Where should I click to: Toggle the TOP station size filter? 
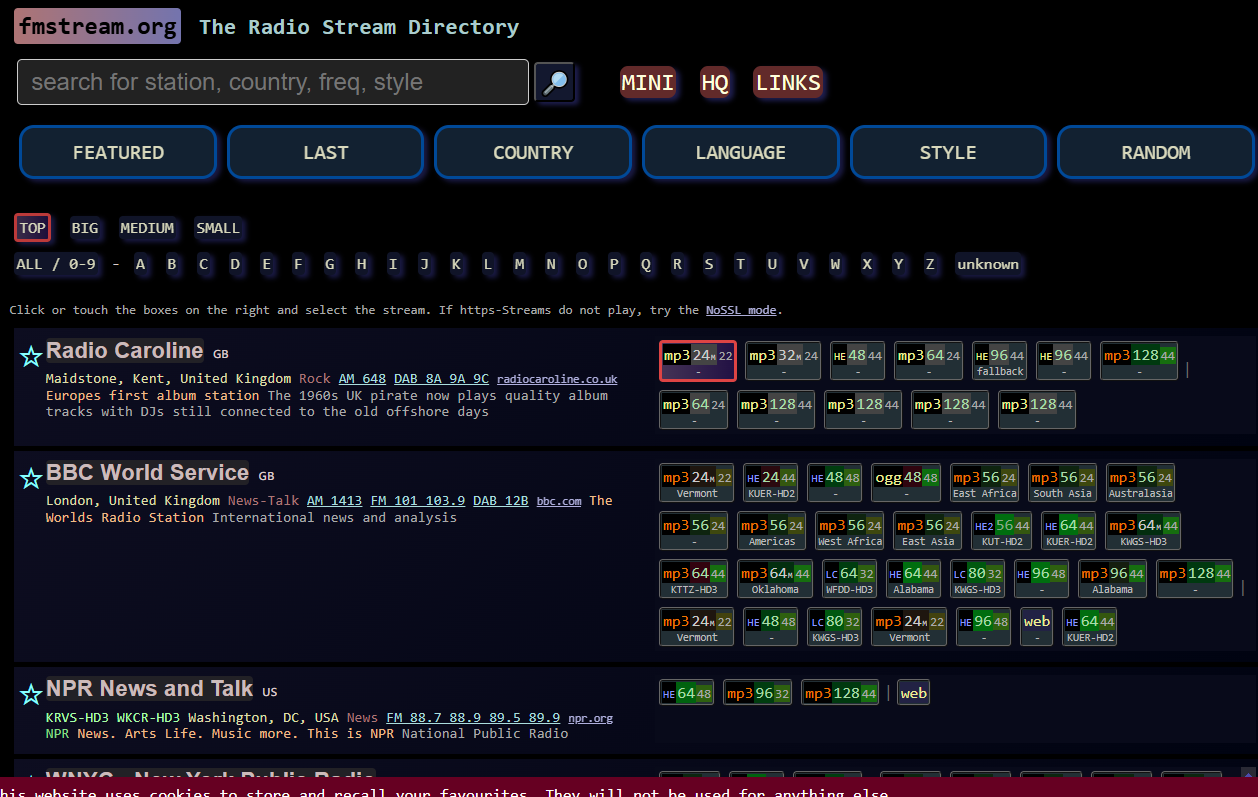[32, 228]
